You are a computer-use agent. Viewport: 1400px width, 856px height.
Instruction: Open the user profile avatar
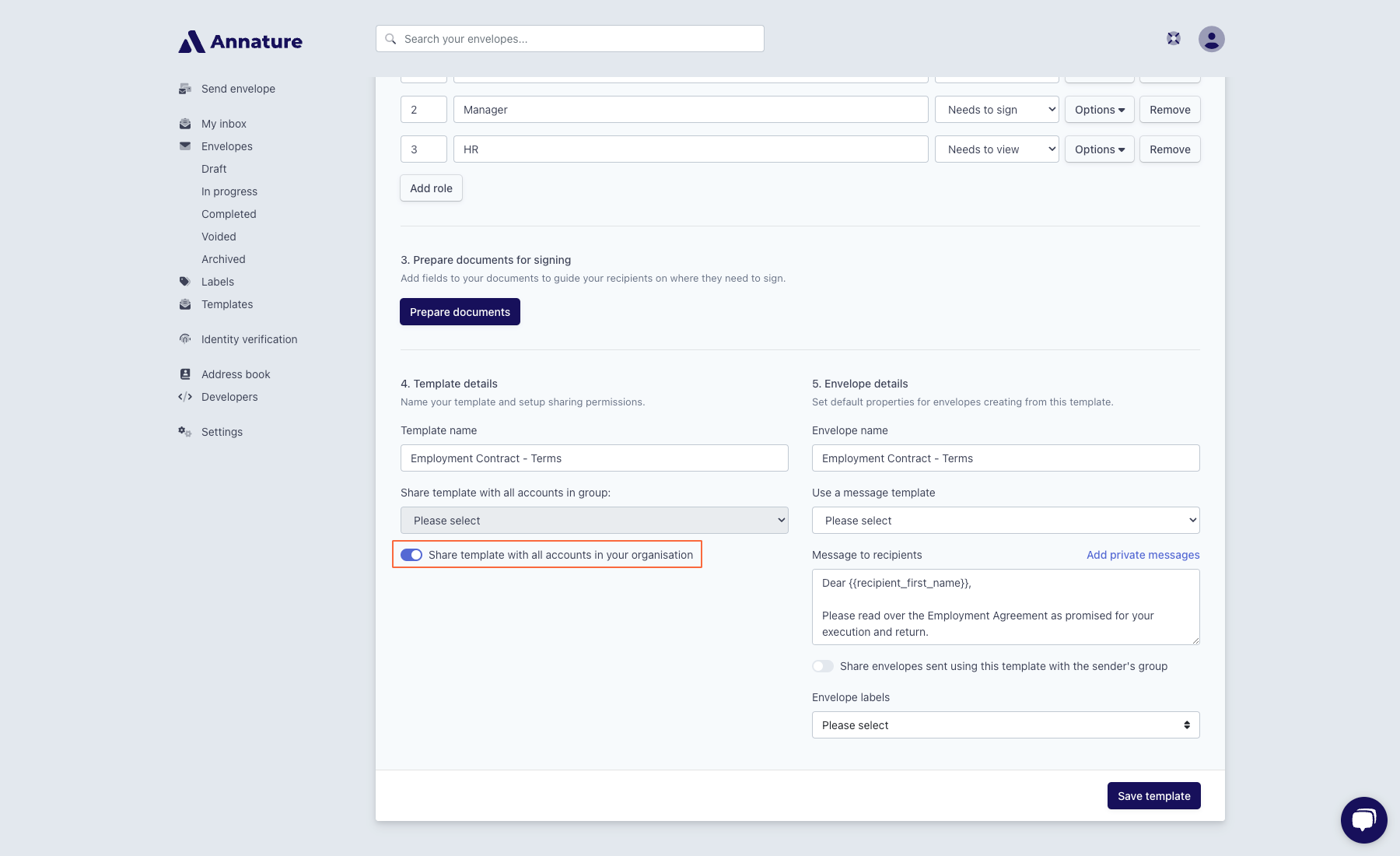click(x=1211, y=39)
